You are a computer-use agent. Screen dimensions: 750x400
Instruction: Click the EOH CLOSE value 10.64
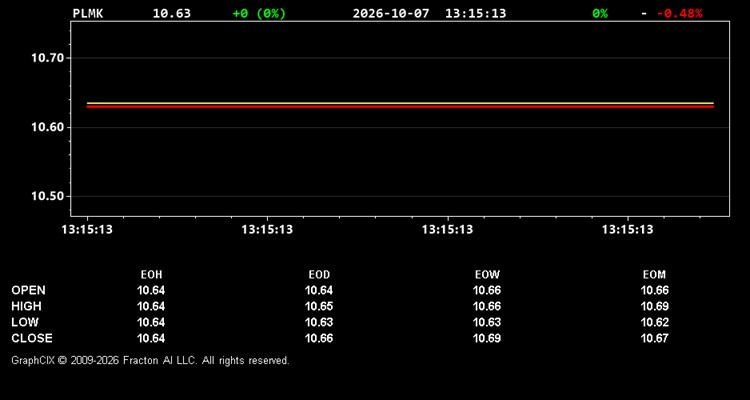[x=151, y=338]
